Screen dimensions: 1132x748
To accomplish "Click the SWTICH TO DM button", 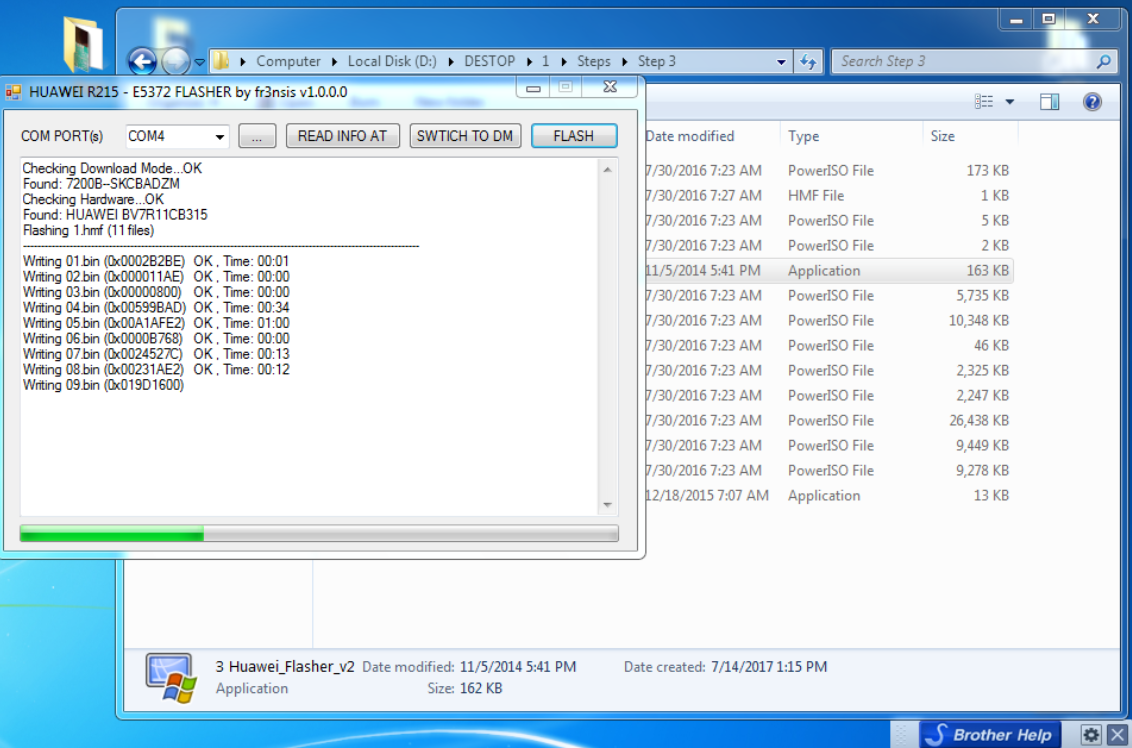I will [x=465, y=135].
